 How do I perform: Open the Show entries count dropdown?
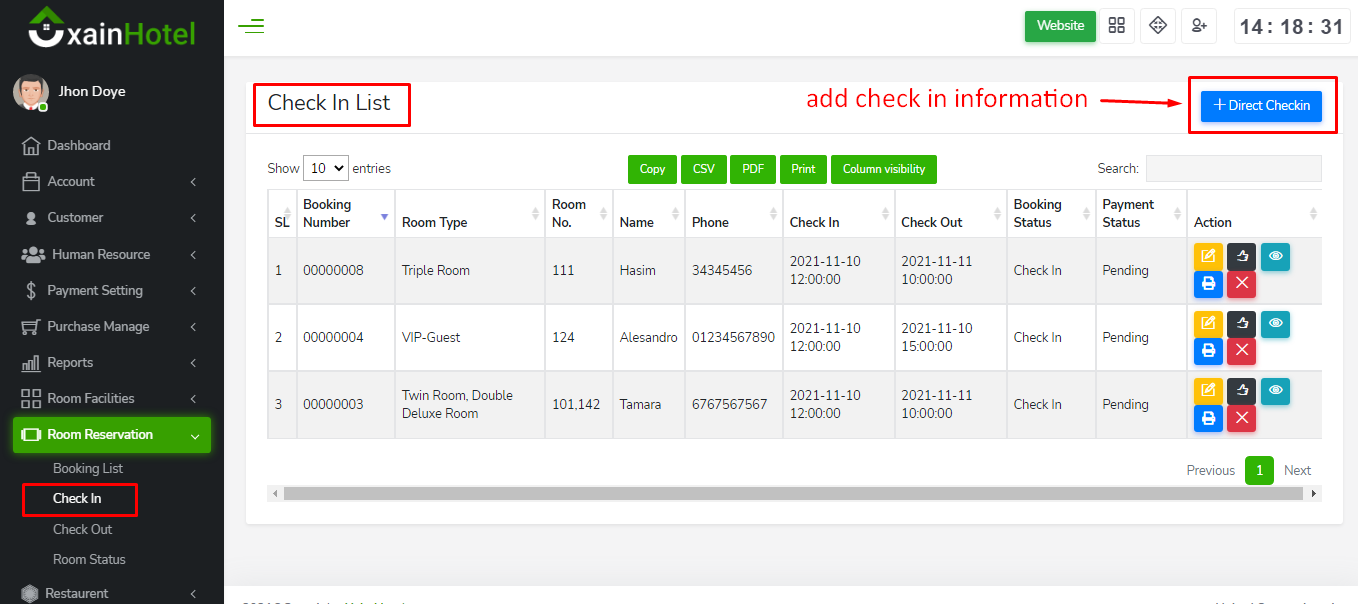(325, 168)
